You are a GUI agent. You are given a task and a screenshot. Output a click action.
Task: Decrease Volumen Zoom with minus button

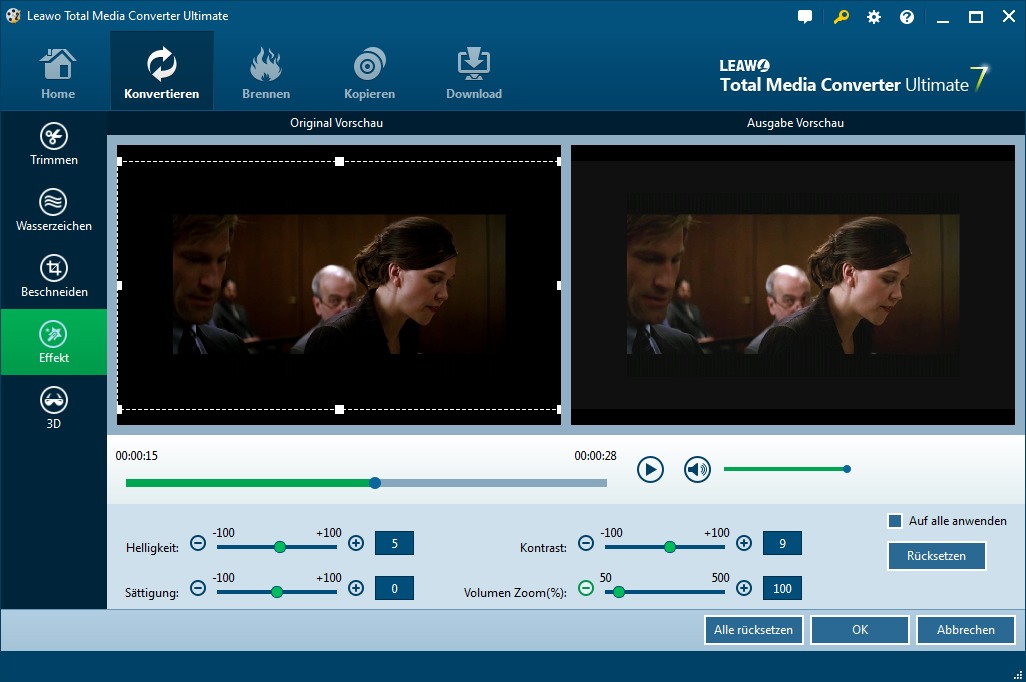(x=586, y=588)
